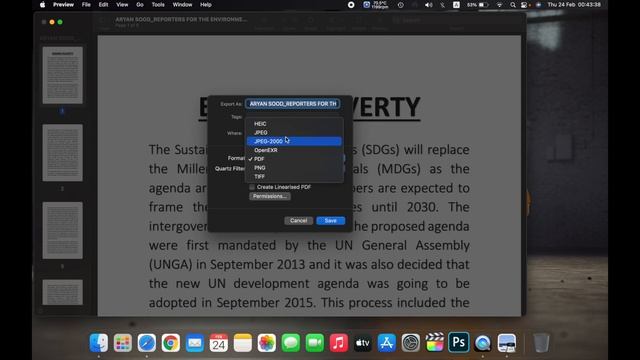Screen dimensions: 640x360
Task: Open Wi-Fi status in menu bar
Action: coord(499,5)
